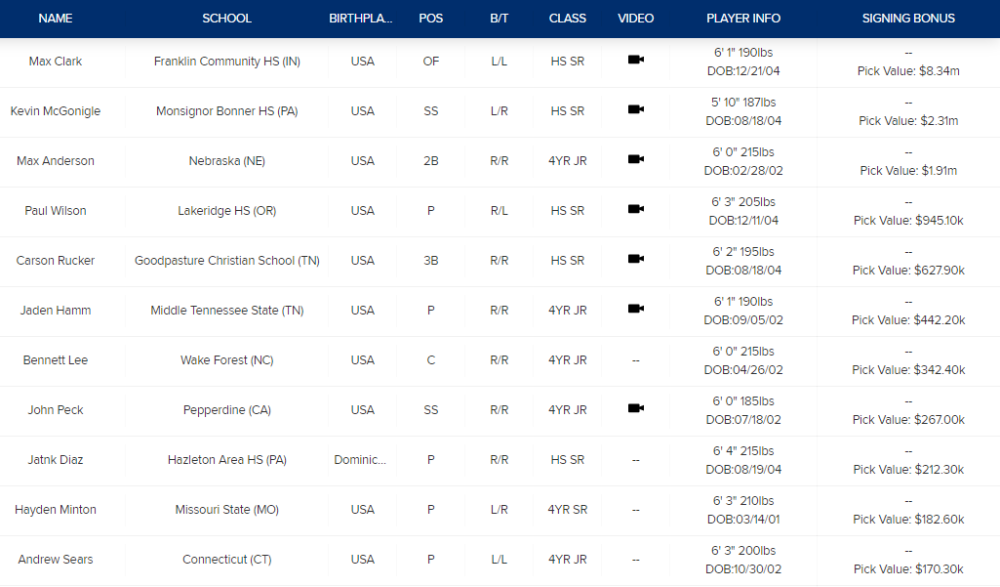Open Bennett Lee's player profile

click(56, 360)
